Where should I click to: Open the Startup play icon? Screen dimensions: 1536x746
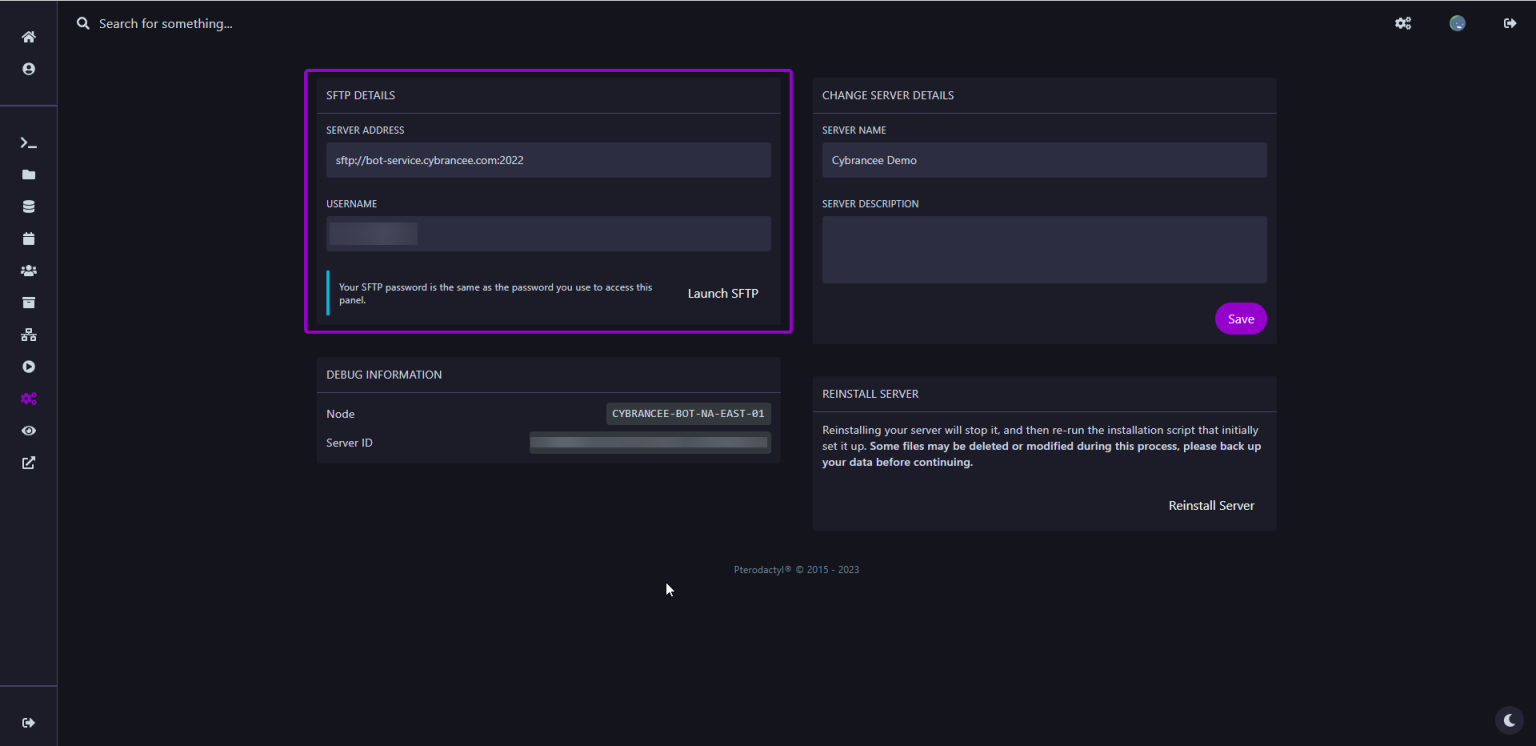28,366
